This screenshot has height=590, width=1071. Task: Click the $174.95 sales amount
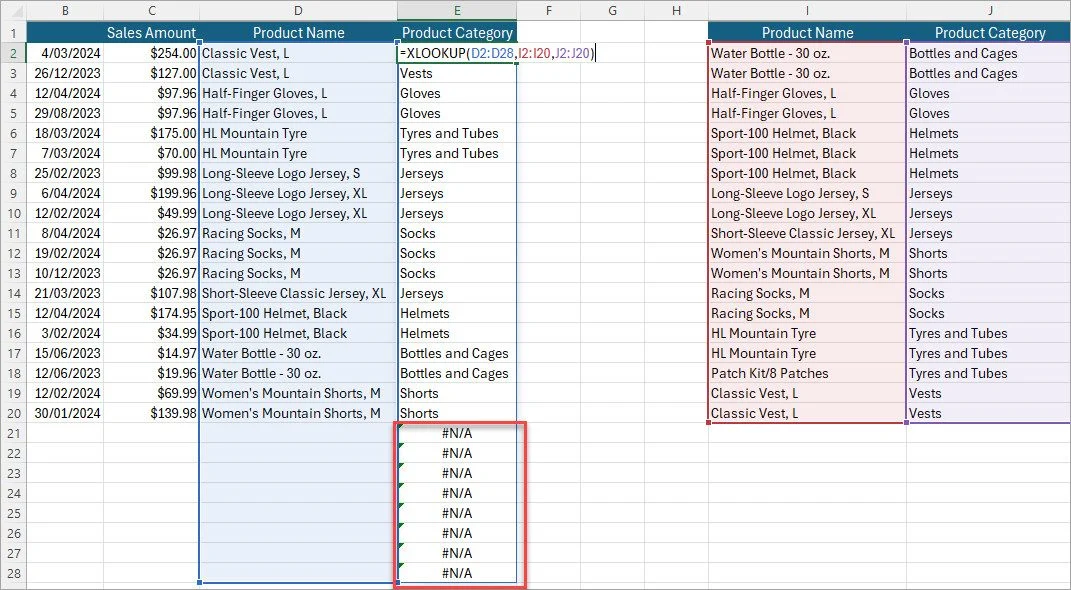[152, 313]
